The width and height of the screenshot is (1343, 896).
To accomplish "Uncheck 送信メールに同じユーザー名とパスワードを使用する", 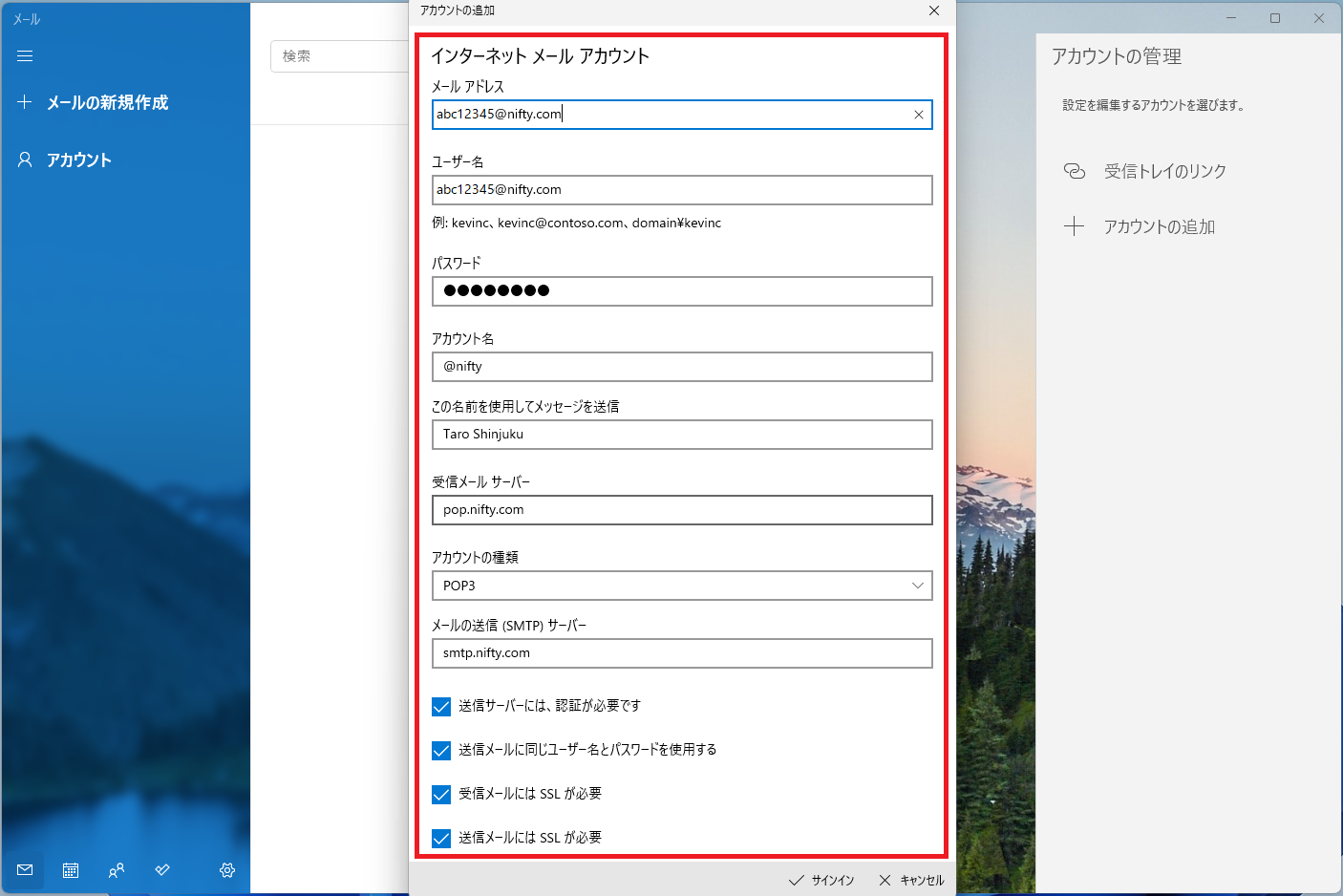I will (x=440, y=750).
